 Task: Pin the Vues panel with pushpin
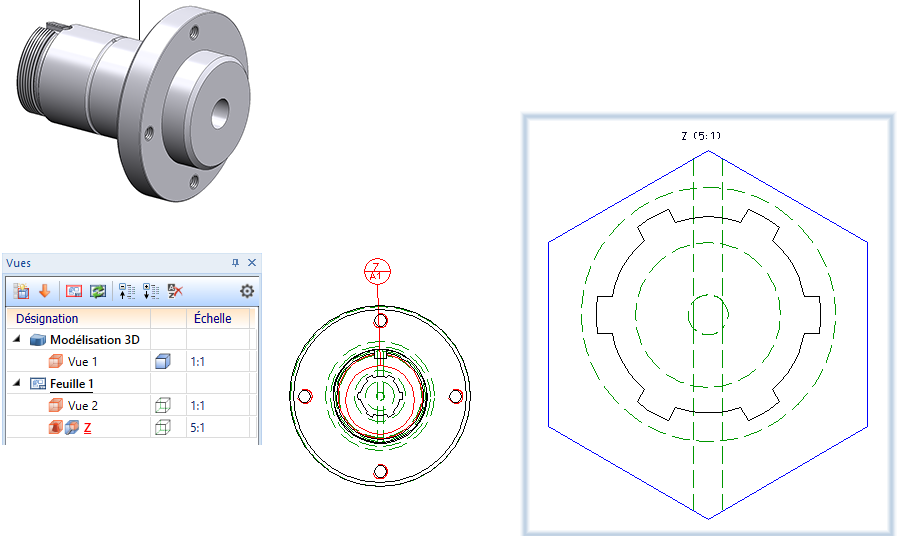point(236,262)
